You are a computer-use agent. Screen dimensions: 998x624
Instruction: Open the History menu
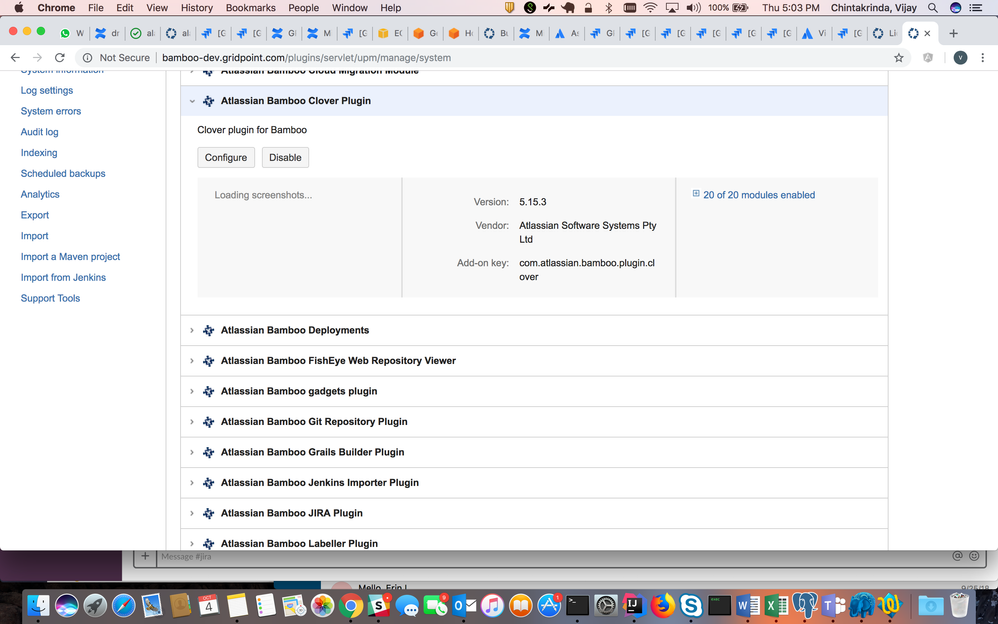tap(197, 8)
